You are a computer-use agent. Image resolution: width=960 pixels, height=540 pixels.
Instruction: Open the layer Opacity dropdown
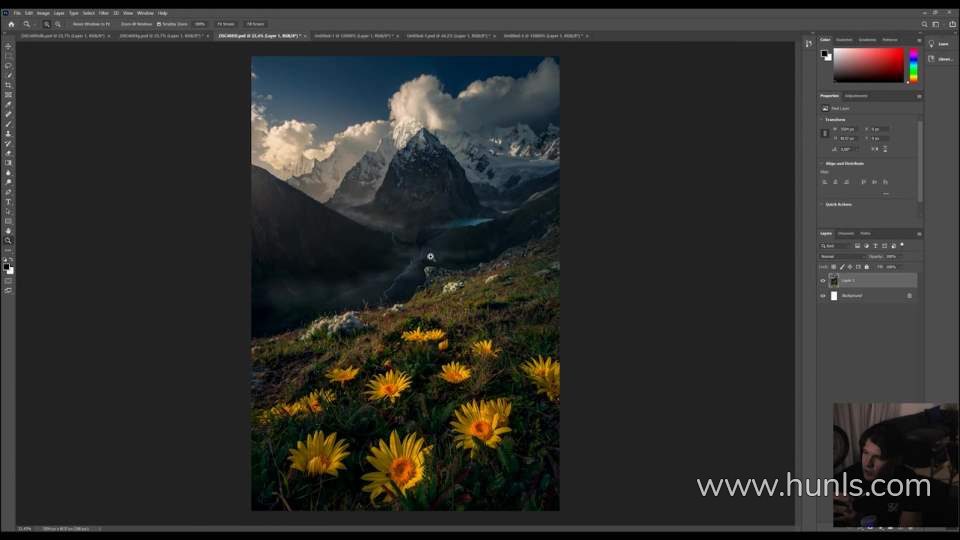[893, 257]
